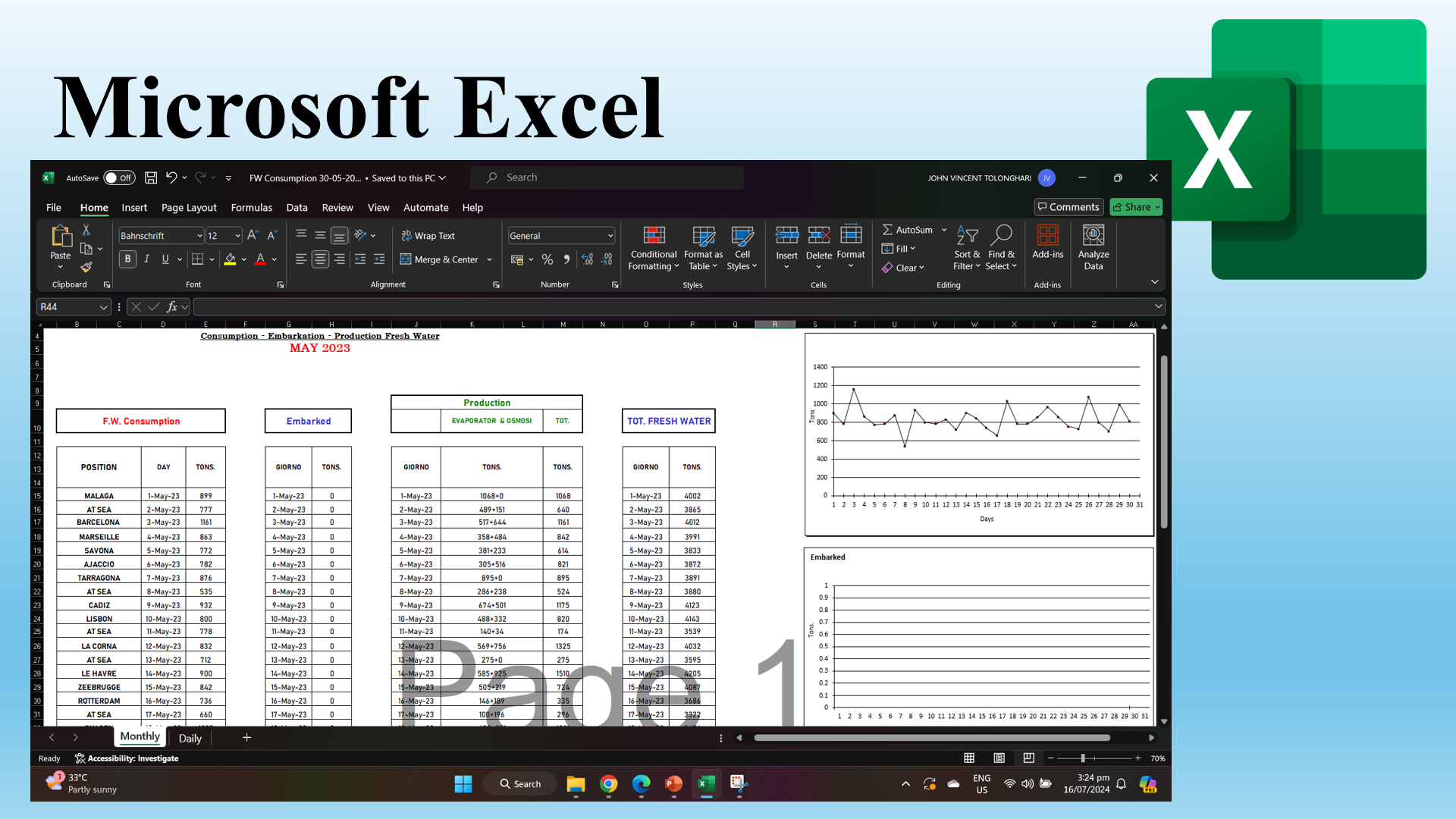Viewport: 1456px width, 819px height.
Task: Expand the General number format dropdown
Action: click(610, 236)
